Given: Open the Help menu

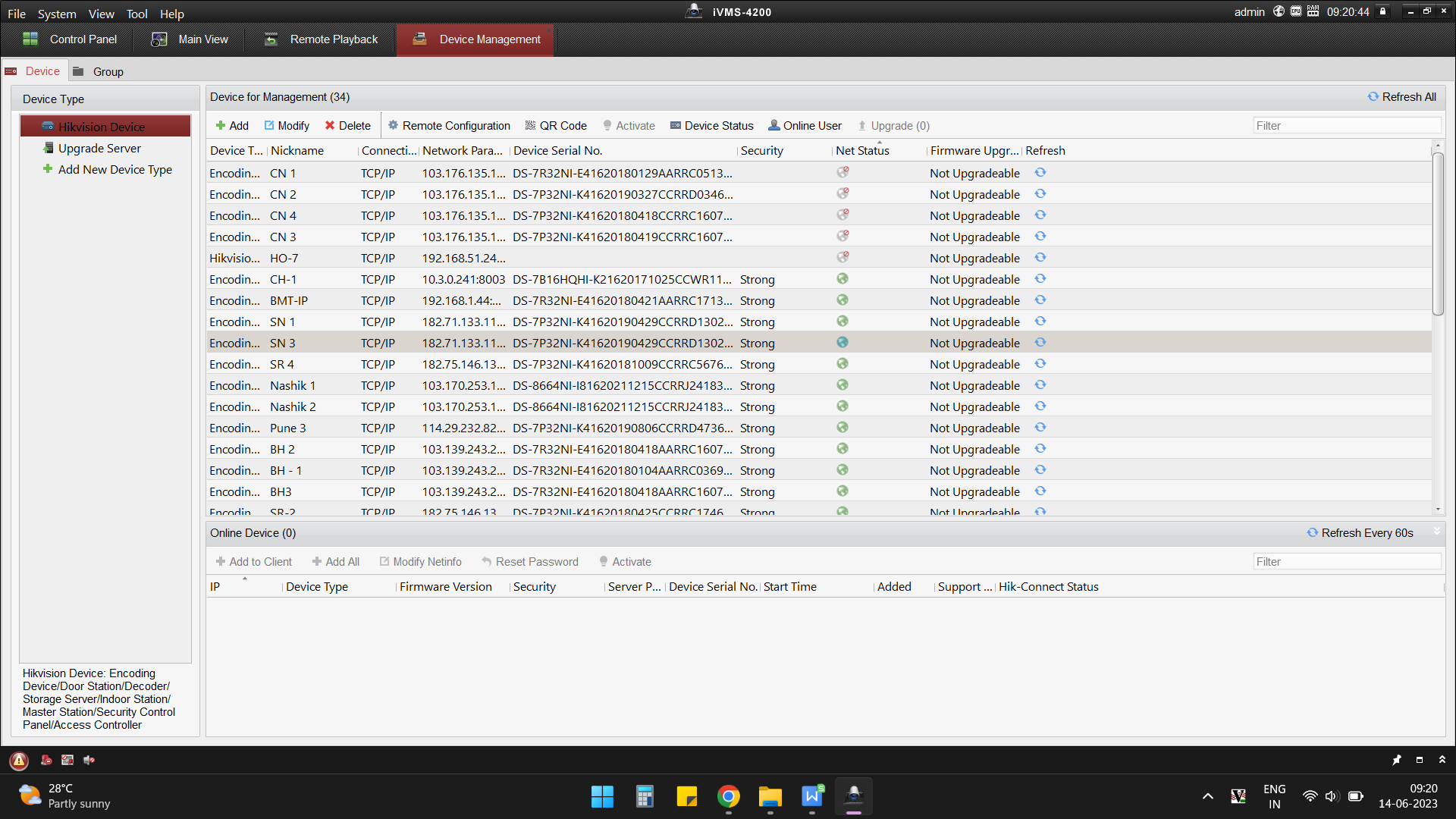Looking at the screenshot, I should (172, 14).
